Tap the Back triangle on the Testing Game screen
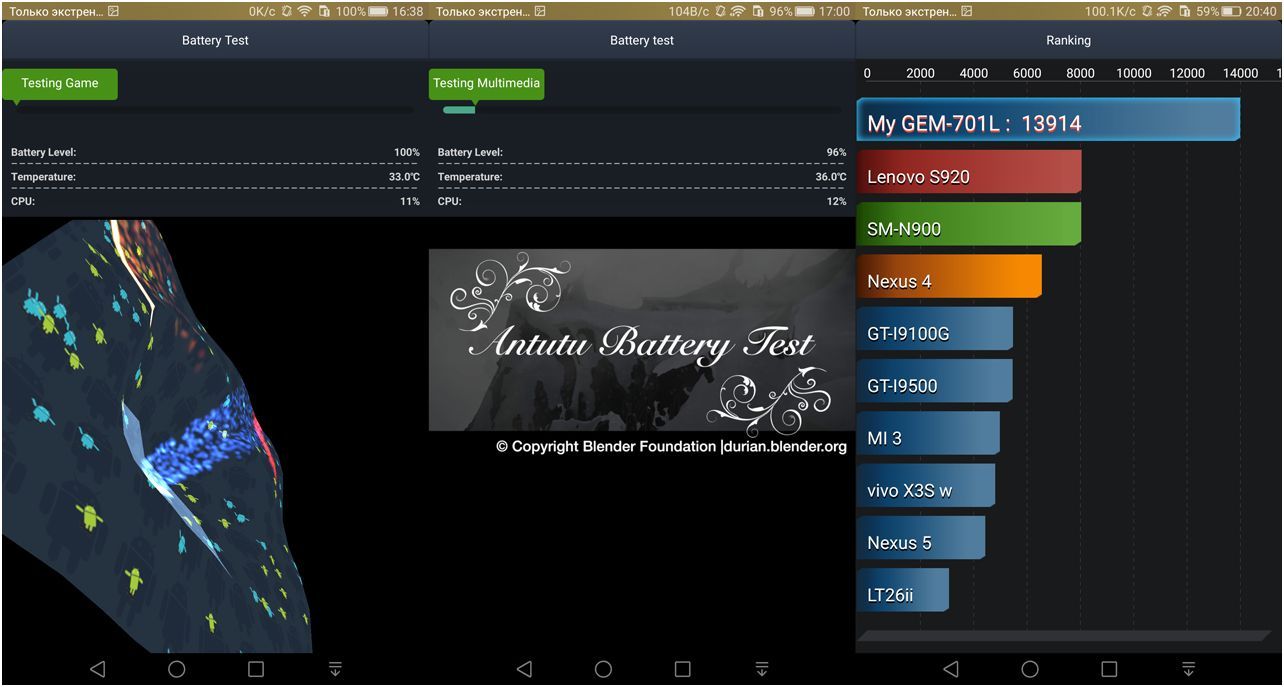Viewport: 1284px width, 687px height. coord(97,669)
